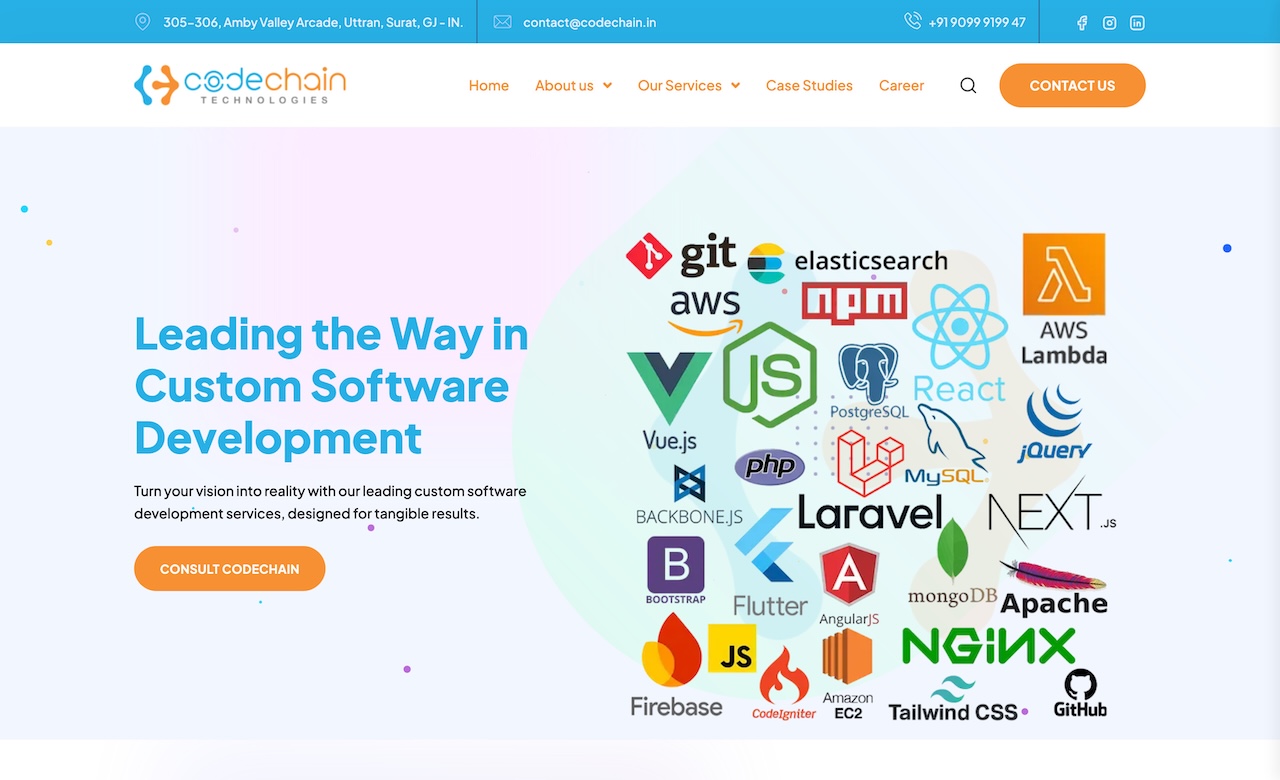This screenshot has height=780, width=1280.
Task: Open the Facebook social link icon
Action: point(1081,23)
